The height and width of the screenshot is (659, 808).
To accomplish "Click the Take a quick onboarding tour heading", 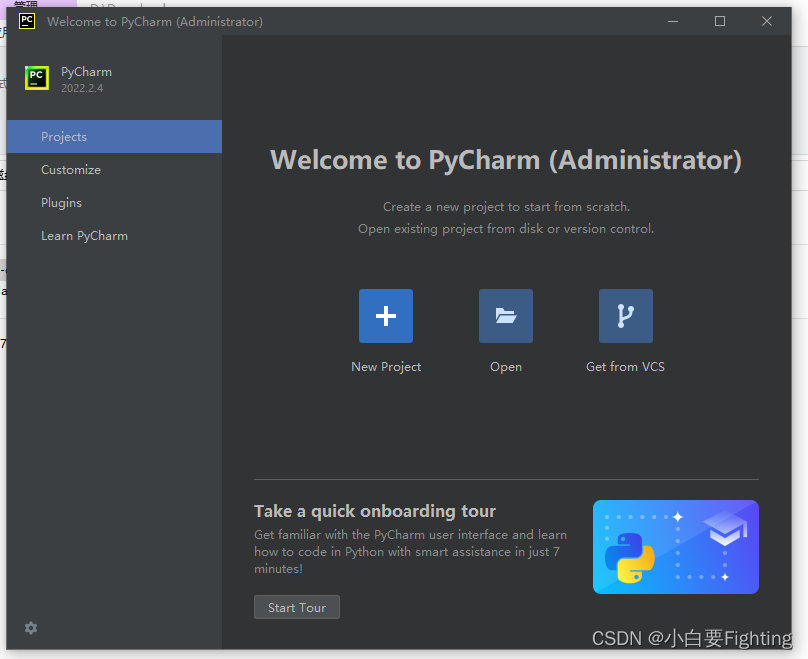I will tap(375, 511).
